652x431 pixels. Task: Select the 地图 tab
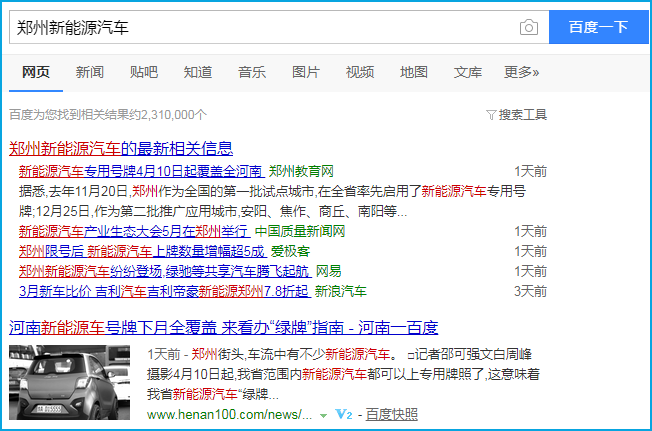(x=414, y=72)
